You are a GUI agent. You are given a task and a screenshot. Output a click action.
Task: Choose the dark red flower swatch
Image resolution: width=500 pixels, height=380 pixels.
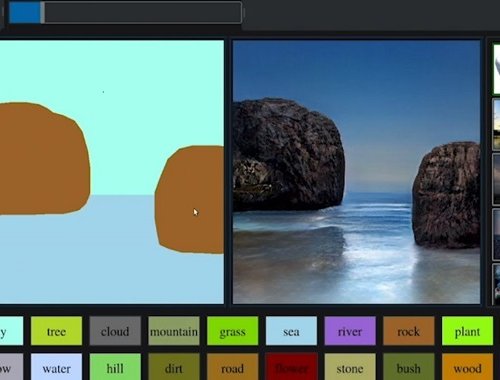[x=291, y=367]
